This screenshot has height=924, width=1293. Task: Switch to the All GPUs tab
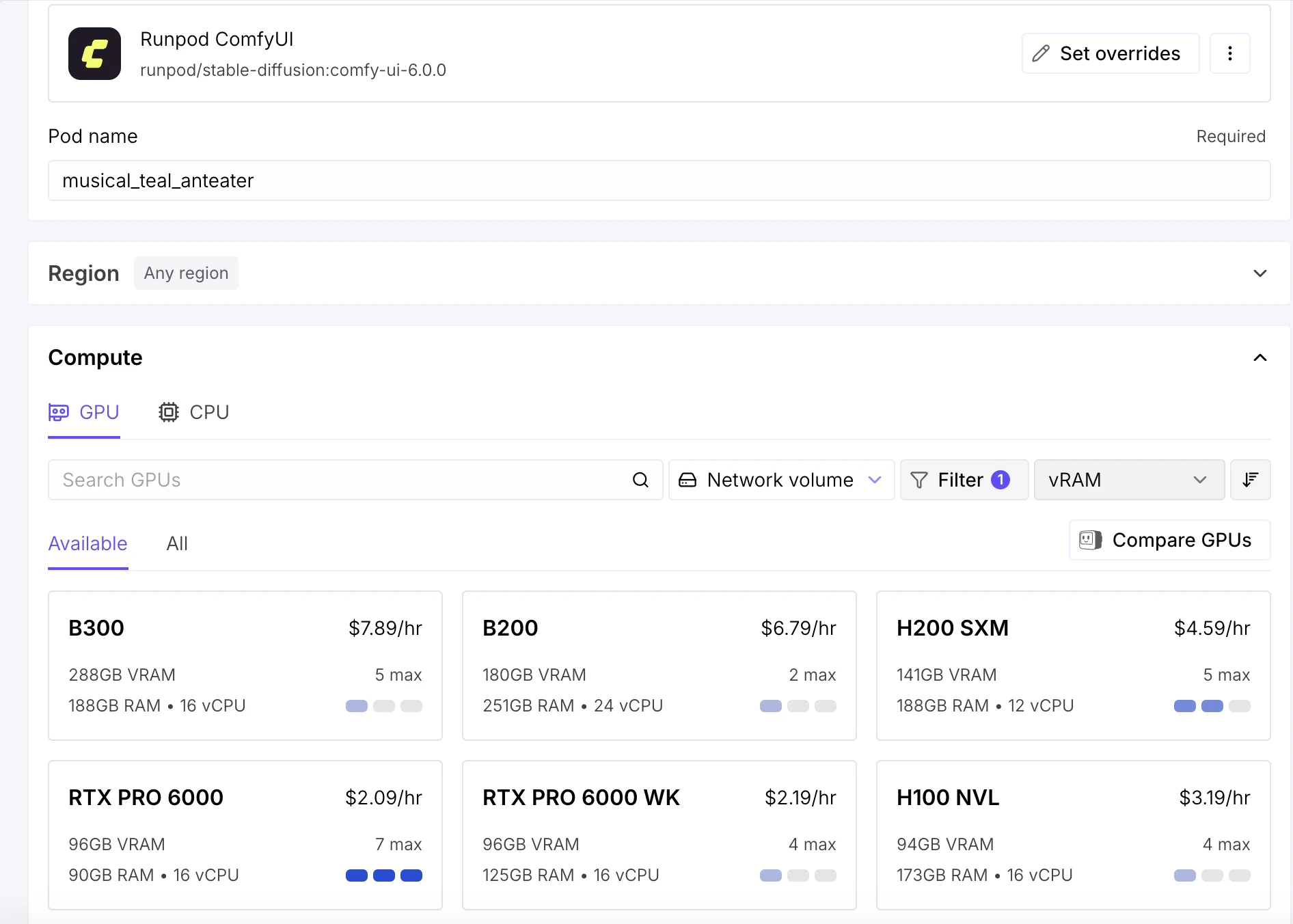coord(177,543)
